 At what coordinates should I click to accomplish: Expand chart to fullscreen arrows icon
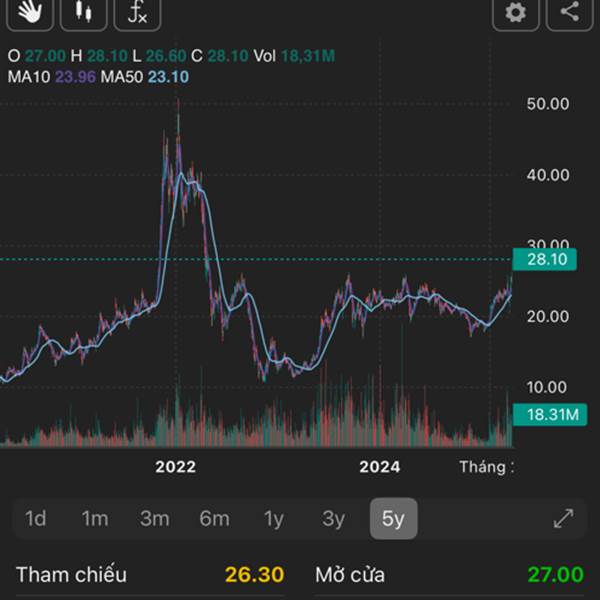pos(564,518)
